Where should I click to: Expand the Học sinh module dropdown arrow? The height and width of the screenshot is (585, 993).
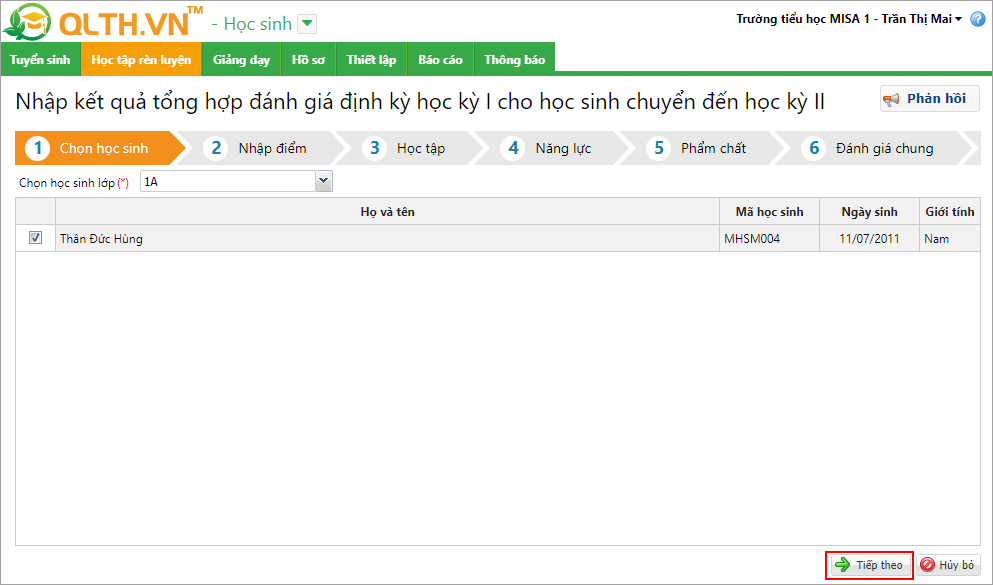point(308,24)
